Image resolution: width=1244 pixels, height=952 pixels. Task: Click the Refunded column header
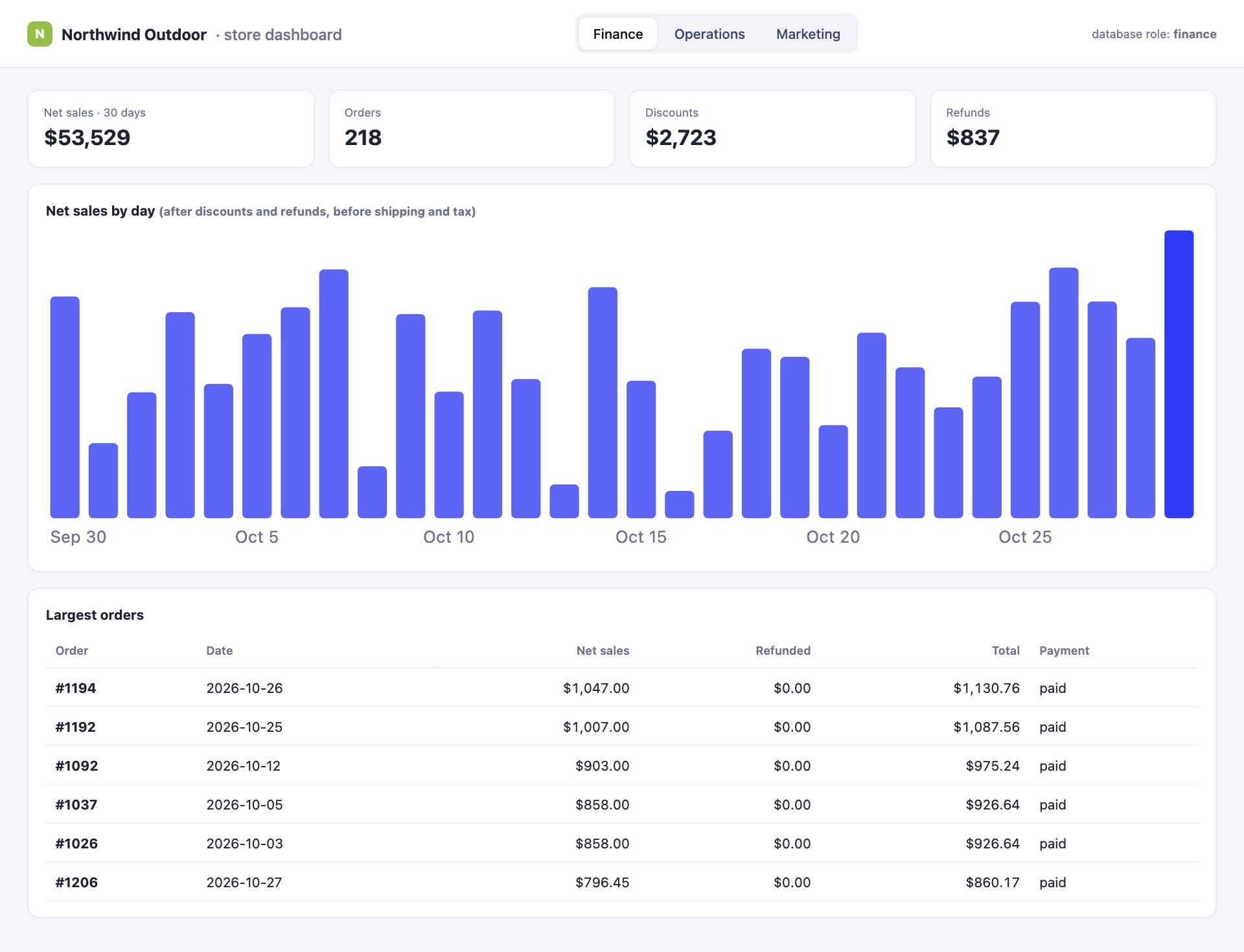[783, 651]
